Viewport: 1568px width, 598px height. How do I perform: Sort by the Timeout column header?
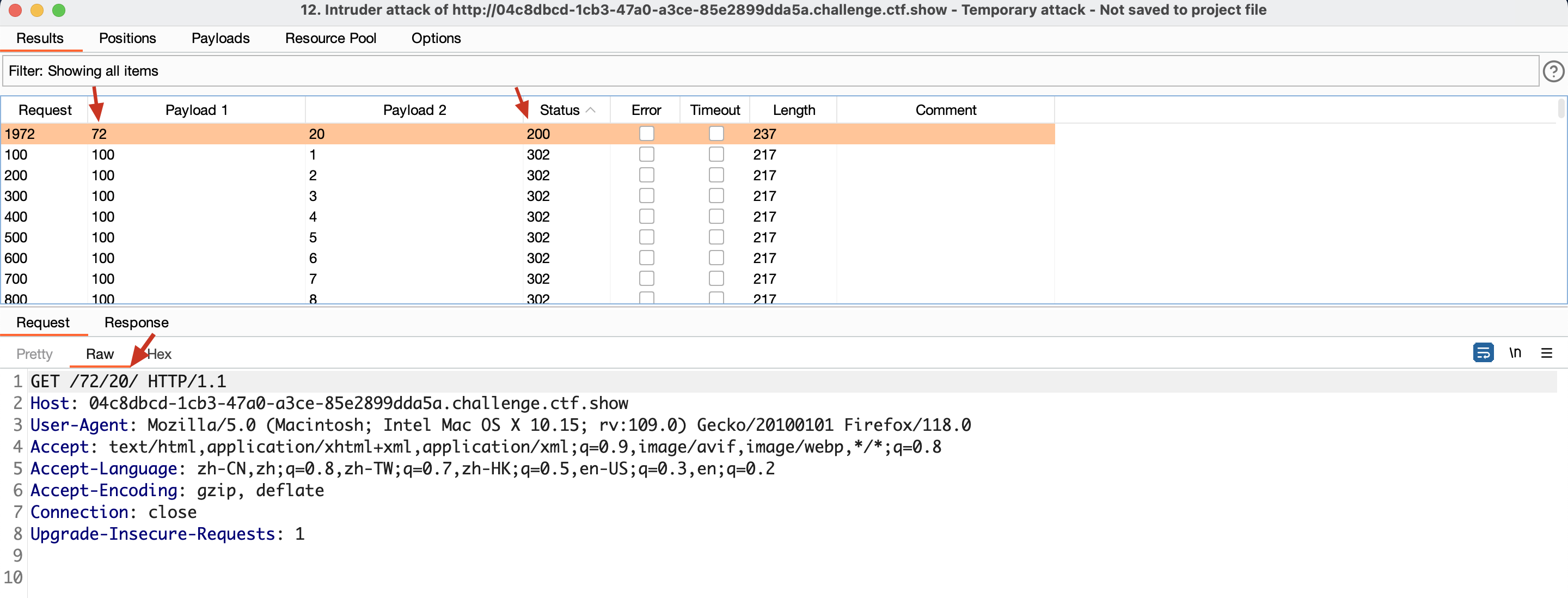pos(715,110)
